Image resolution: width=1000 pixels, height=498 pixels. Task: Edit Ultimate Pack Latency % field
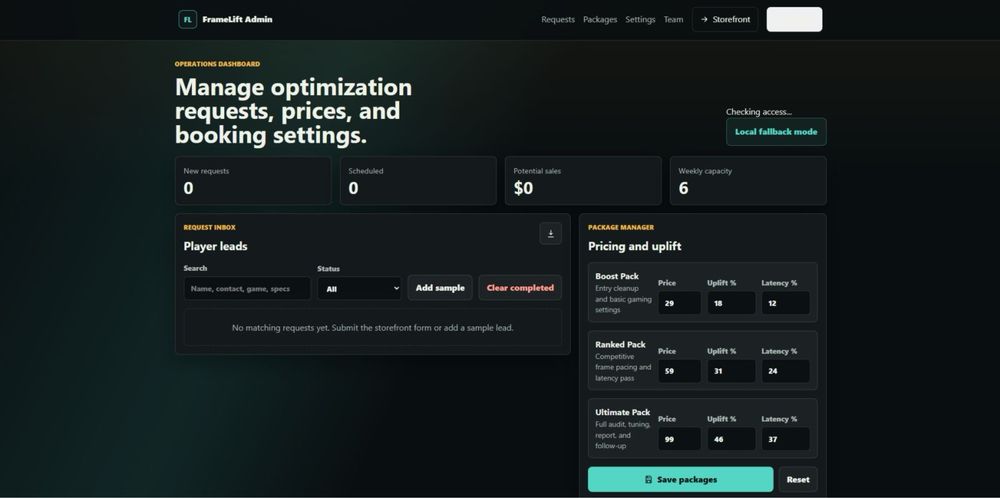pos(786,439)
